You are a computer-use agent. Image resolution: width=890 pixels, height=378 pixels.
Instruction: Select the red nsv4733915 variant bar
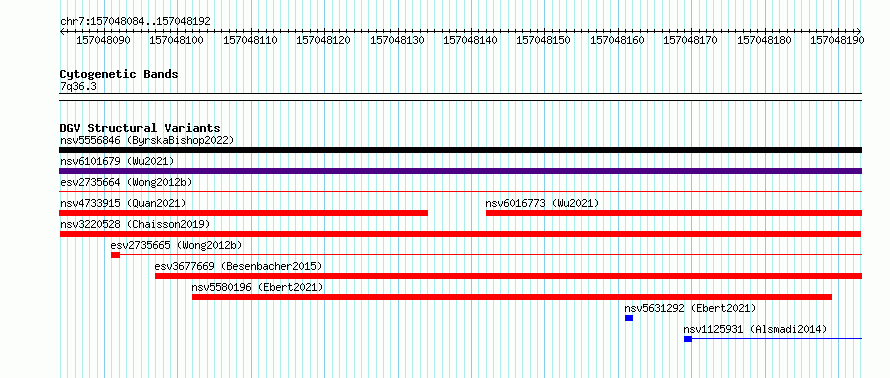(x=244, y=213)
